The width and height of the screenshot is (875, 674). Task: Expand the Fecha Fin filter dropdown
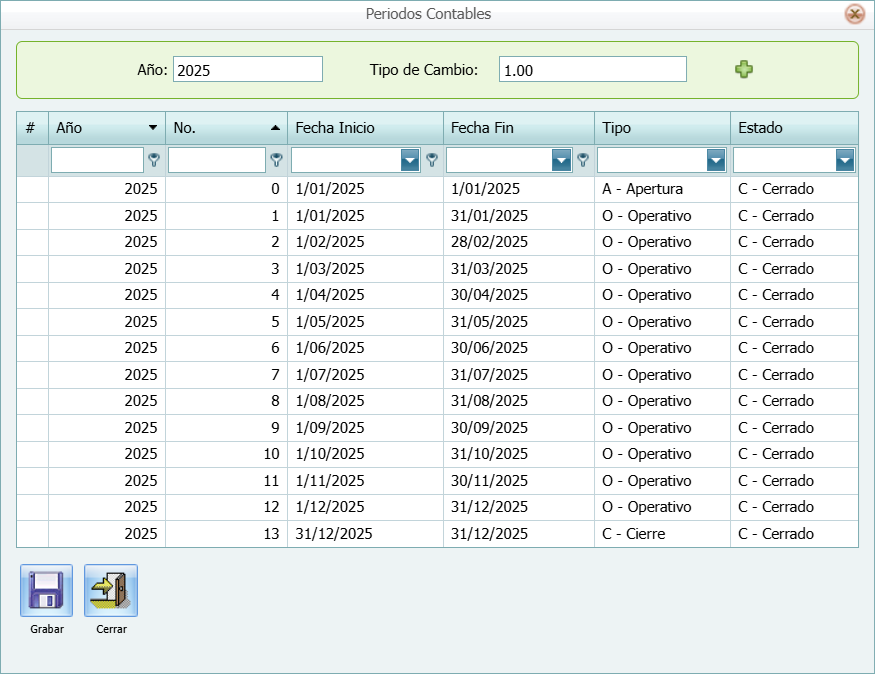561,160
